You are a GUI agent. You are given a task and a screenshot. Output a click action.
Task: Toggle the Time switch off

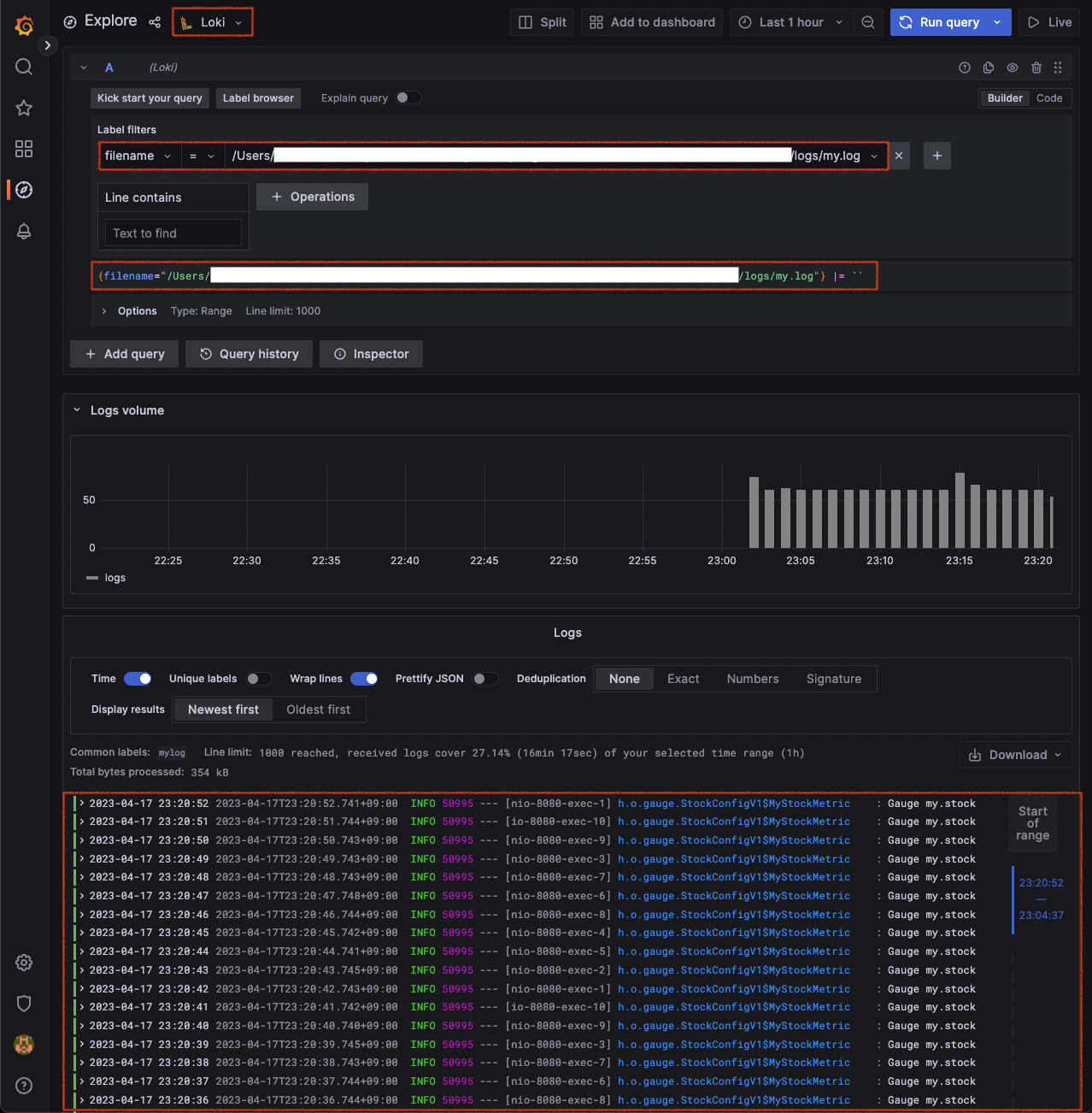click(x=138, y=679)
